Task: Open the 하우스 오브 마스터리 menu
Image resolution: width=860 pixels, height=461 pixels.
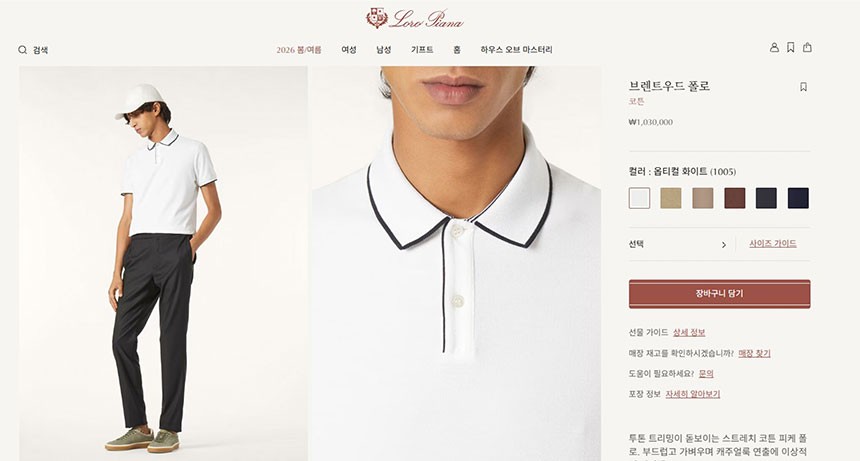Action: [x=516, y=50]
